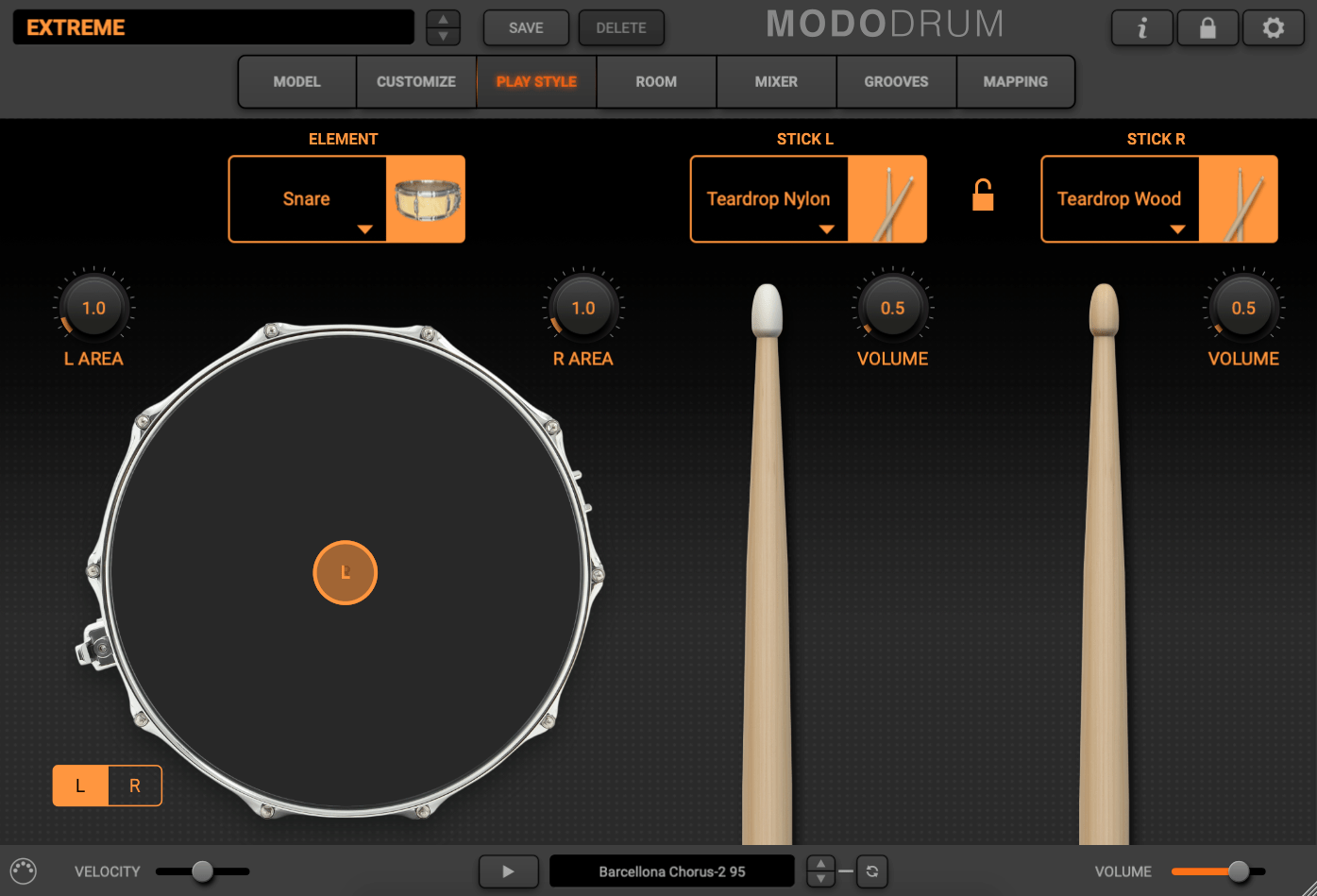Select the L hand toggle

80,786
